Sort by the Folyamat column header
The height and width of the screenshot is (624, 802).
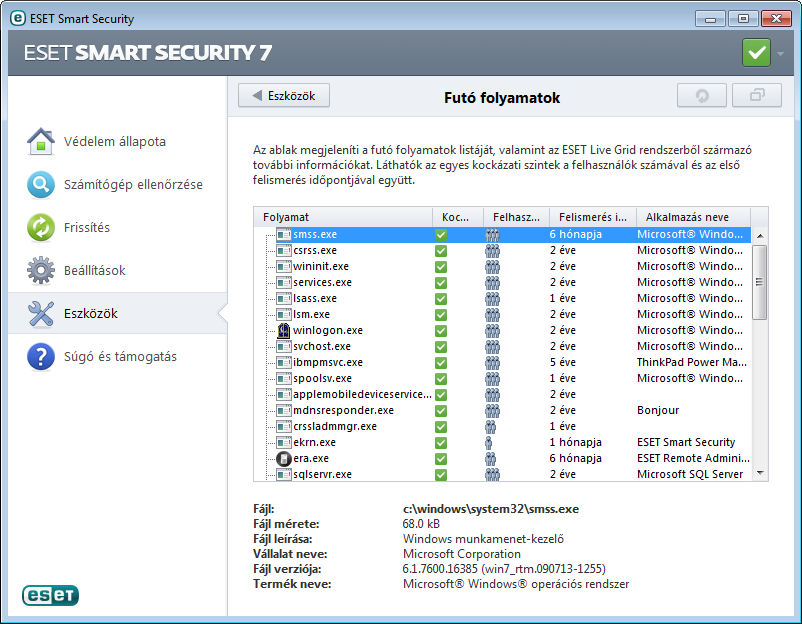[x=343, y=217]
